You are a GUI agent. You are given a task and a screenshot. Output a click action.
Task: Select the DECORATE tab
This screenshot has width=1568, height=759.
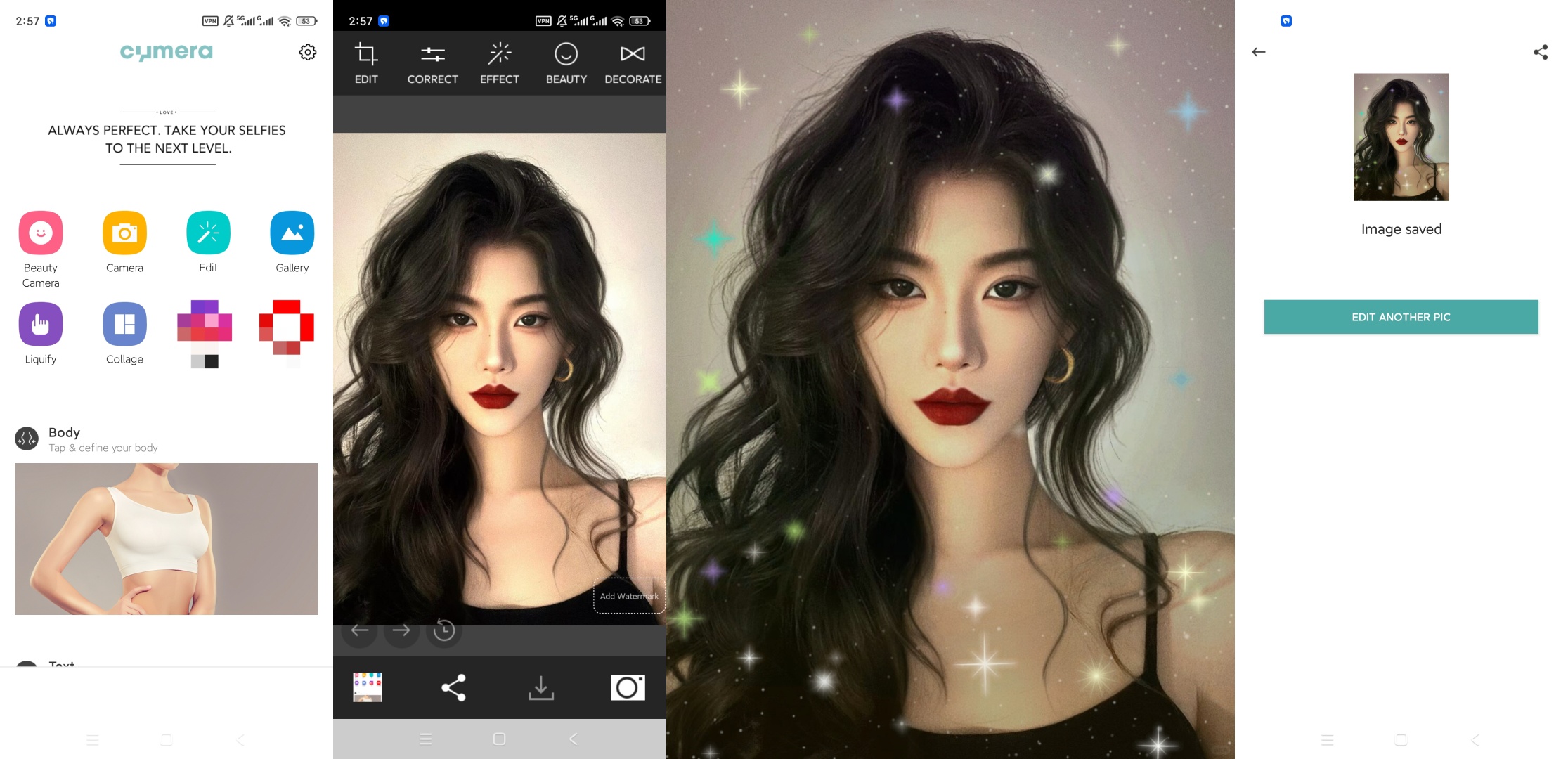pyautogui.click(x=633, y=63)
